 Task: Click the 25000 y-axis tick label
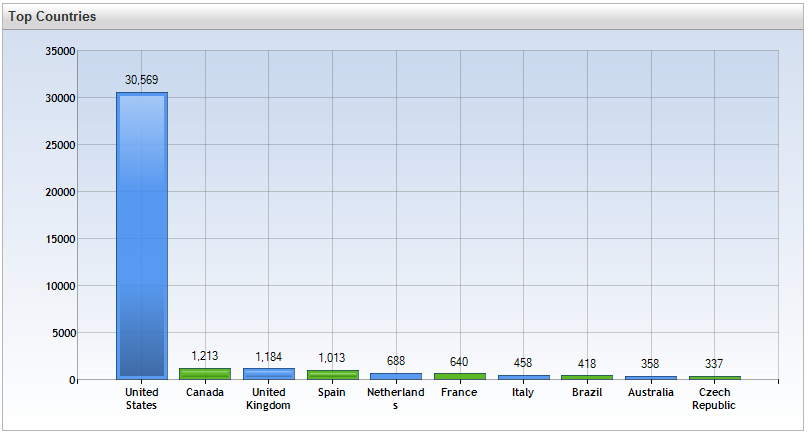click(60, 145)
